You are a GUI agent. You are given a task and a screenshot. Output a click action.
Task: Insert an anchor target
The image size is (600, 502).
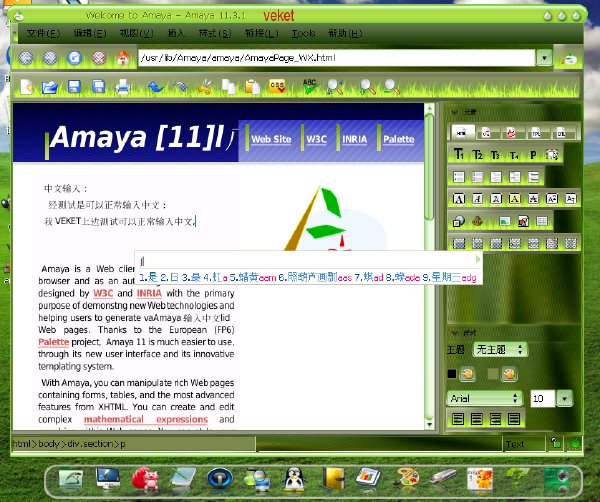tap(477, 221)
